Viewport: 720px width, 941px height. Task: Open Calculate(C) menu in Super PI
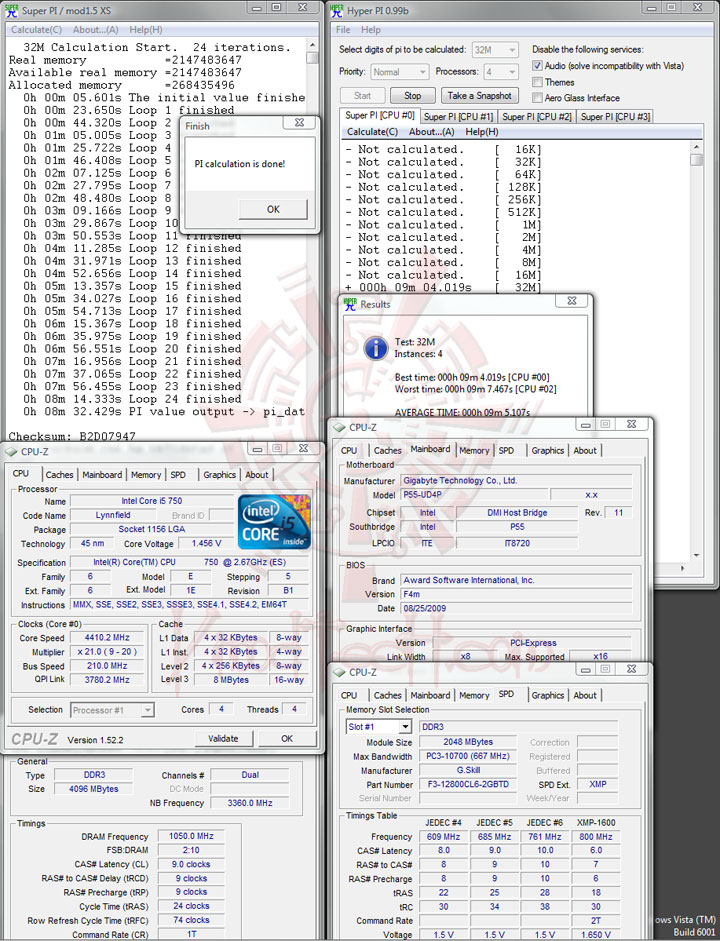pyautogui.click(x=36, y=29)
